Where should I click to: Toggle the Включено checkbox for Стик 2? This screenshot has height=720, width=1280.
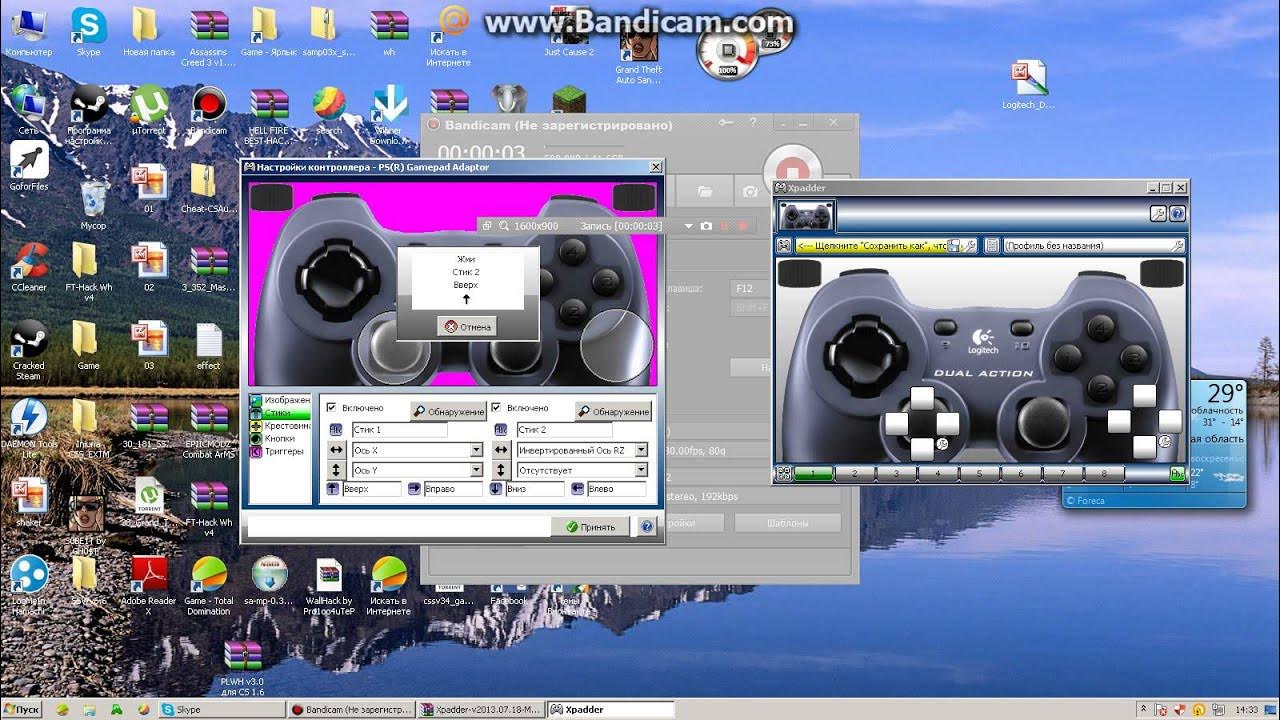pyautogui.click(x=497, y=408)
